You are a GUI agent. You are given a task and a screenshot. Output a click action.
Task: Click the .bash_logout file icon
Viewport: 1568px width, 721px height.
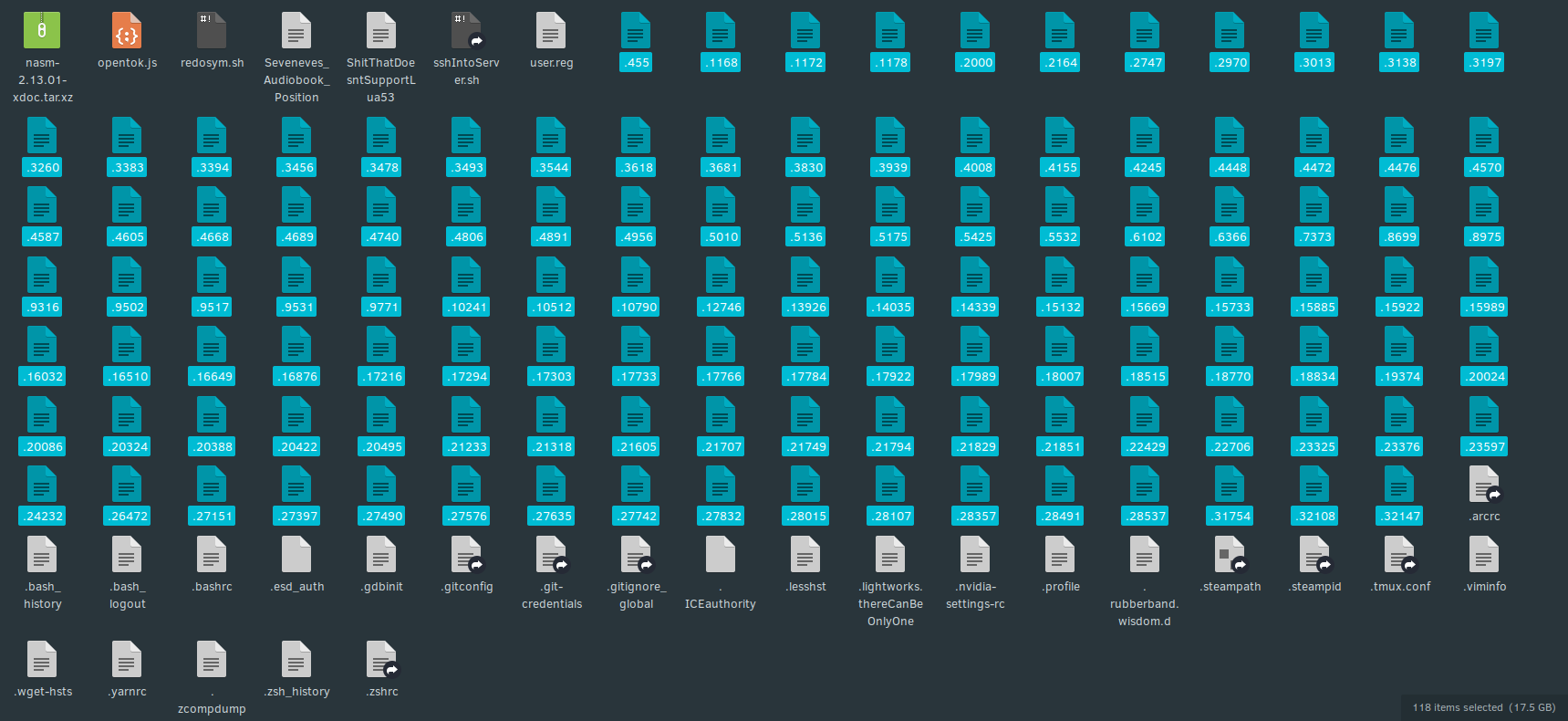(127, 554)
